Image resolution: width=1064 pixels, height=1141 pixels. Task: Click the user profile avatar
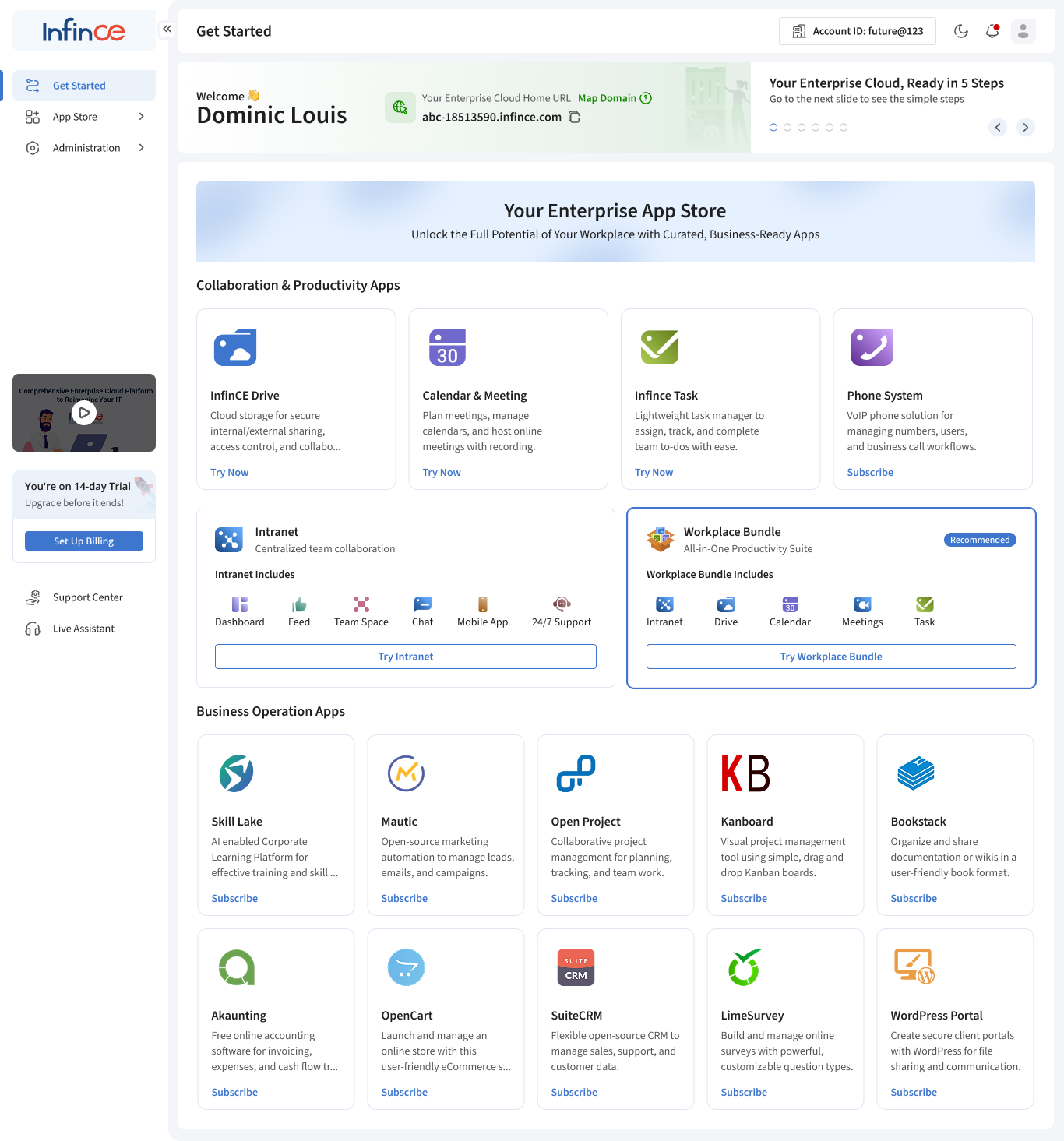point(1023,31)
